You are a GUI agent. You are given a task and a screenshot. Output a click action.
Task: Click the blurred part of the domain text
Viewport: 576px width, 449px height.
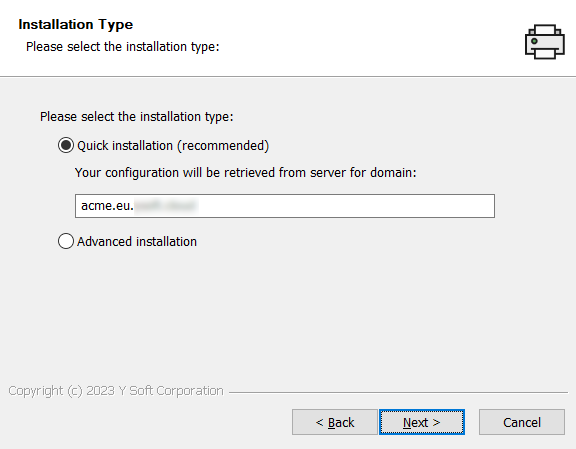pos(166,206)
